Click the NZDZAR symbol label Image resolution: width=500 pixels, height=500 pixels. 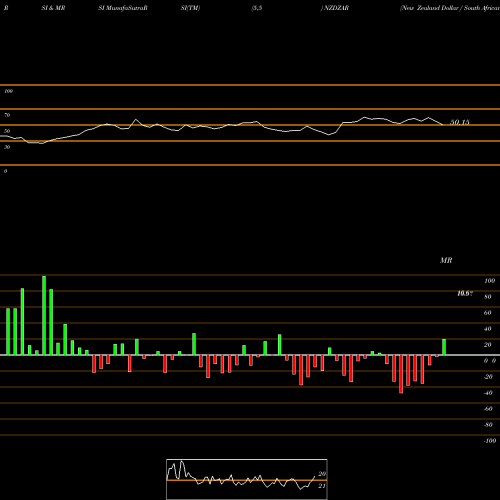(335, 8)
